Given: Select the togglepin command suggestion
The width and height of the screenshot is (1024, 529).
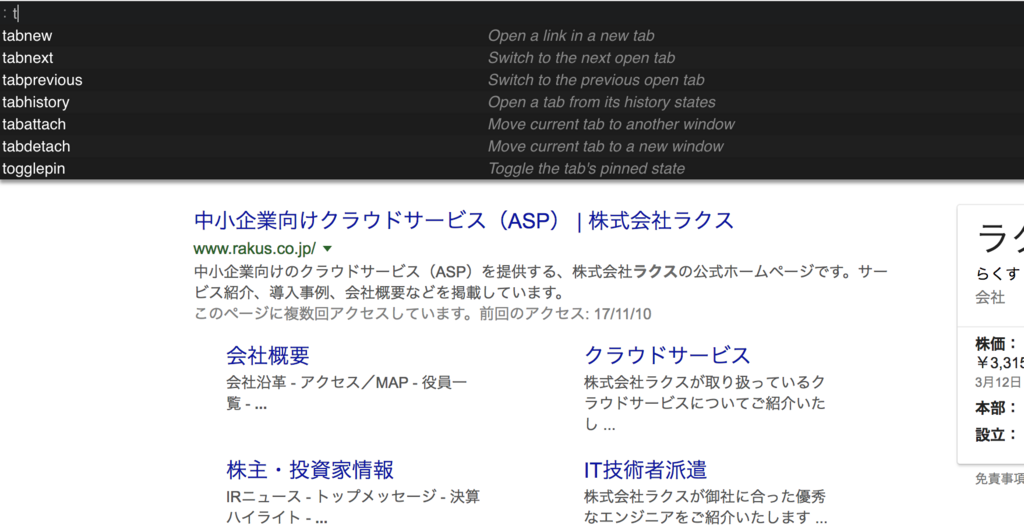Looking at the screenshot, I should tap(512, 168).
